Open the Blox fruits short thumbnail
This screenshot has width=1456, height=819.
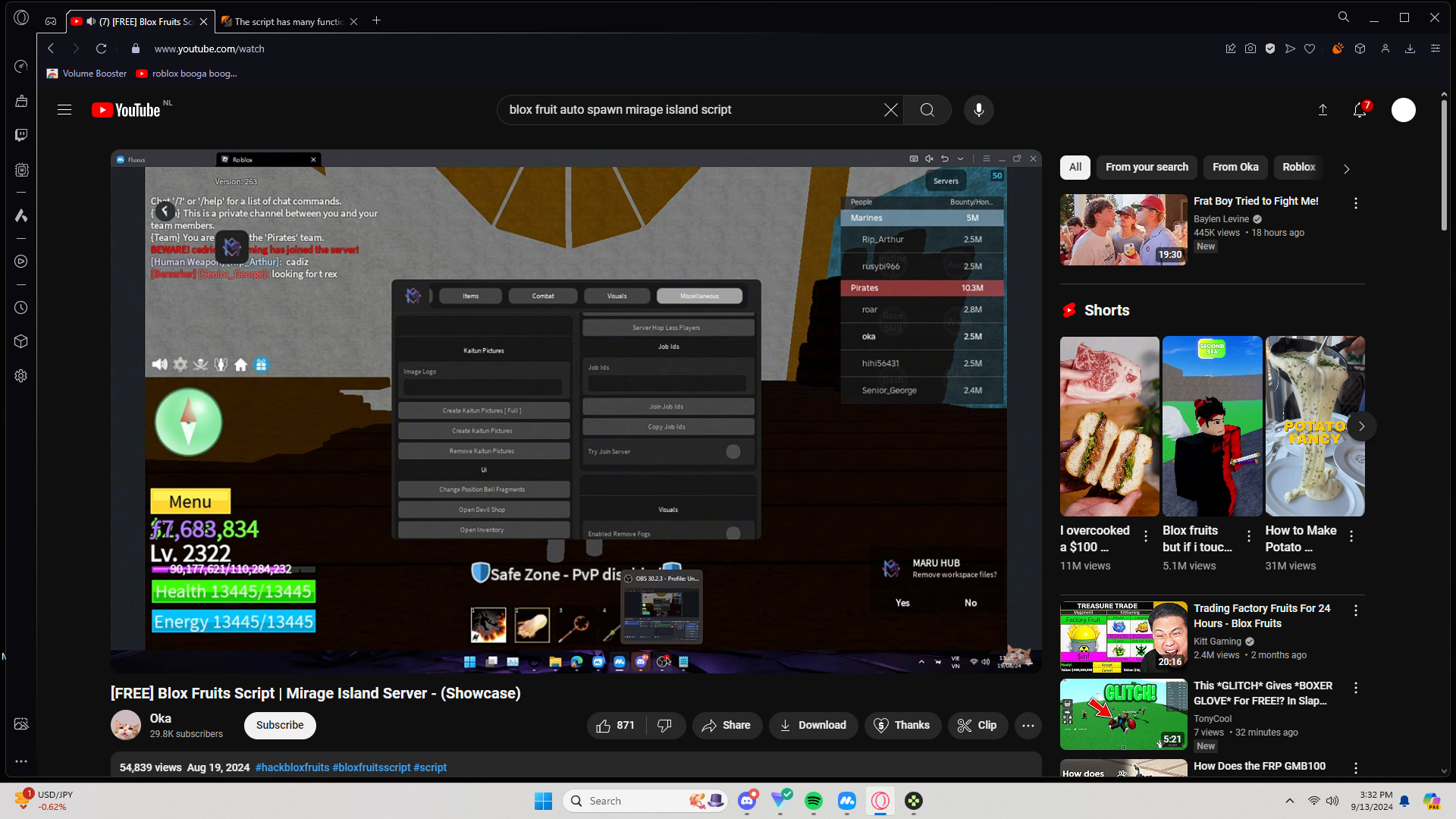pyautogui.click(x=1213, y=426)
